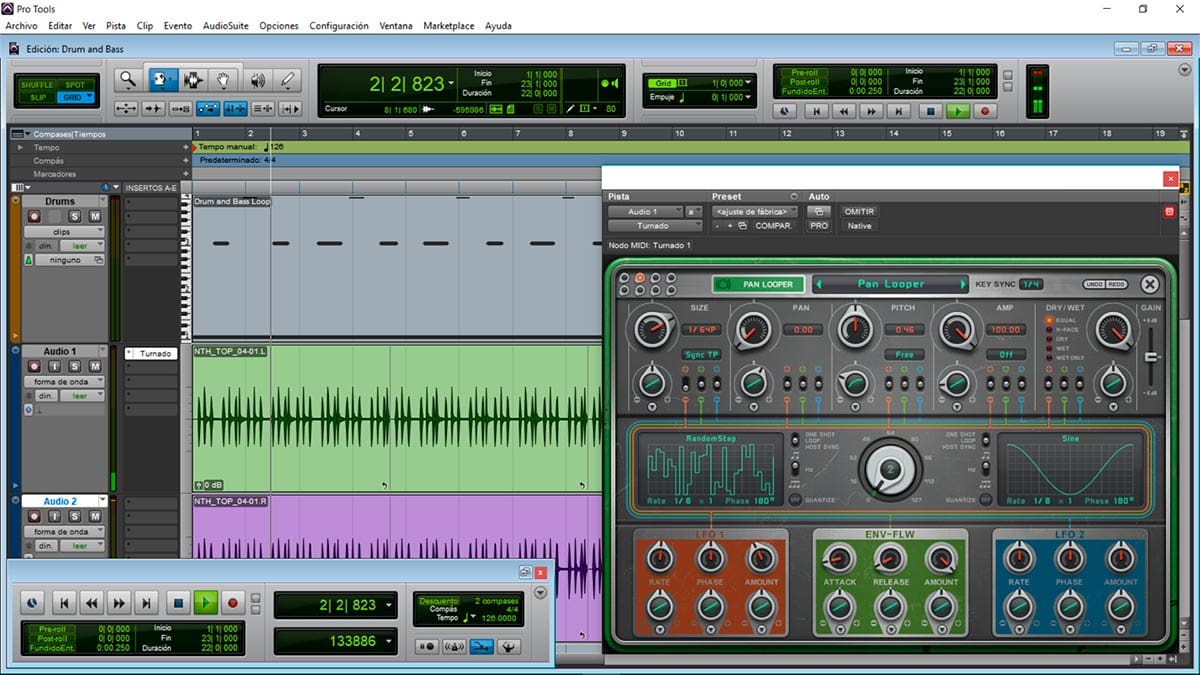This screenshot has height=675, width=1200.
Task: Open the Grid value dropdown
Action: 749,83
